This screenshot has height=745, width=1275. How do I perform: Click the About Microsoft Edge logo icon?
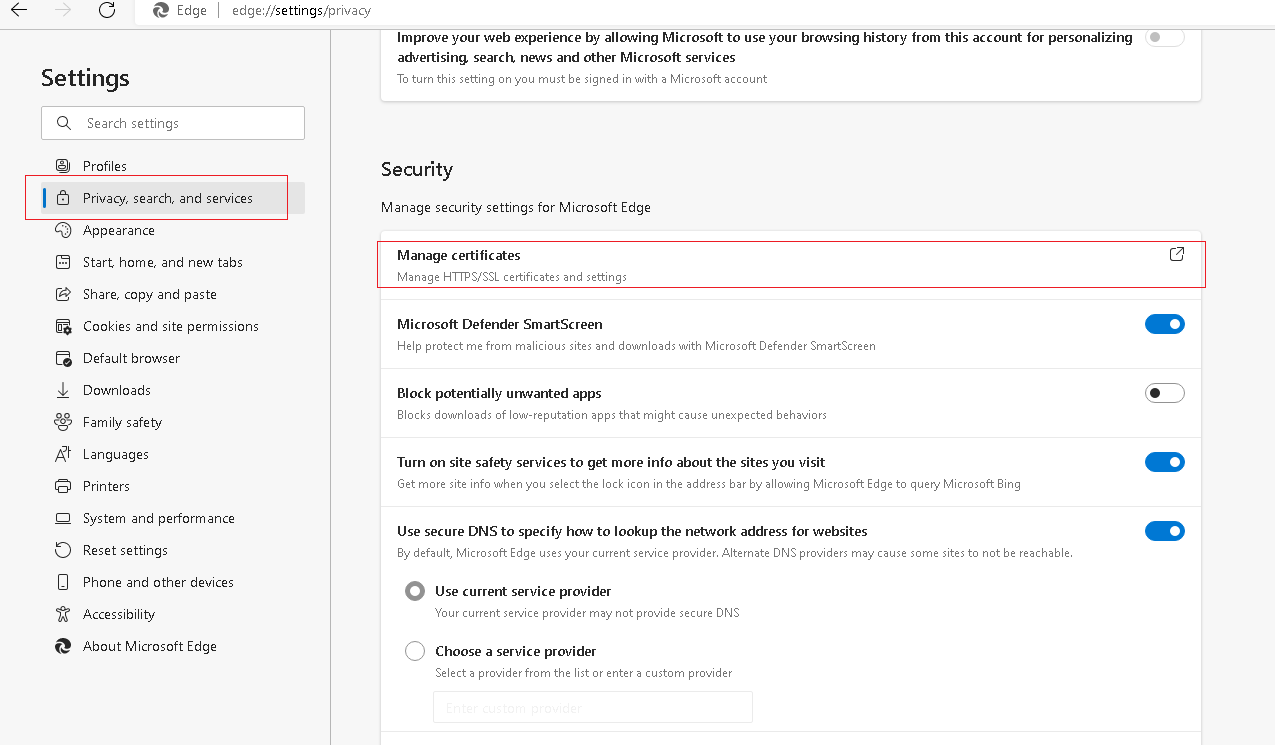point(63,646)
